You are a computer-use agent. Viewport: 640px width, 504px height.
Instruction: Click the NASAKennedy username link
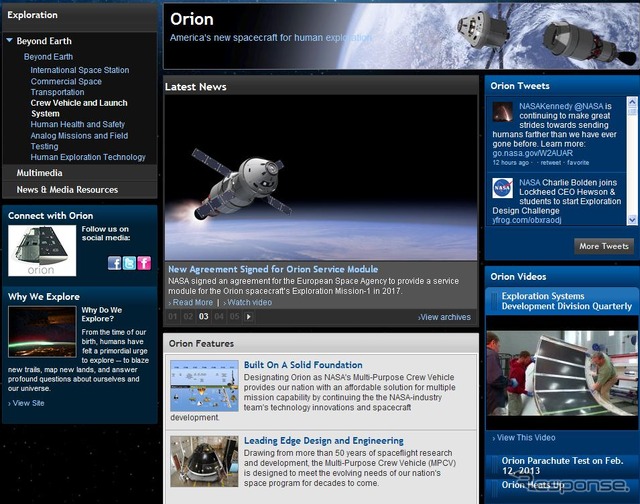pos(546,106)
